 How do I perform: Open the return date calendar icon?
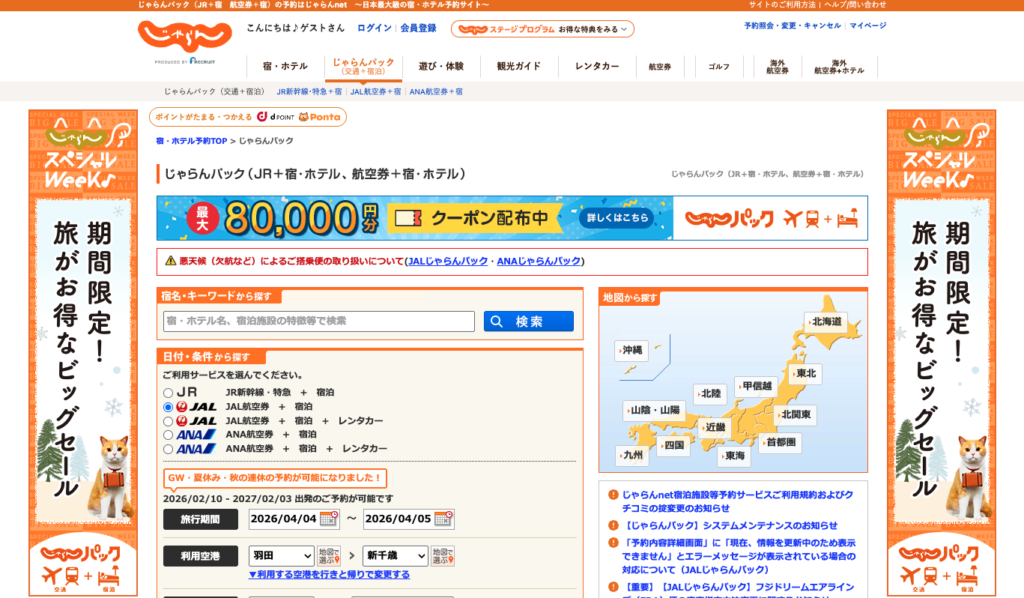click(443, 519)
